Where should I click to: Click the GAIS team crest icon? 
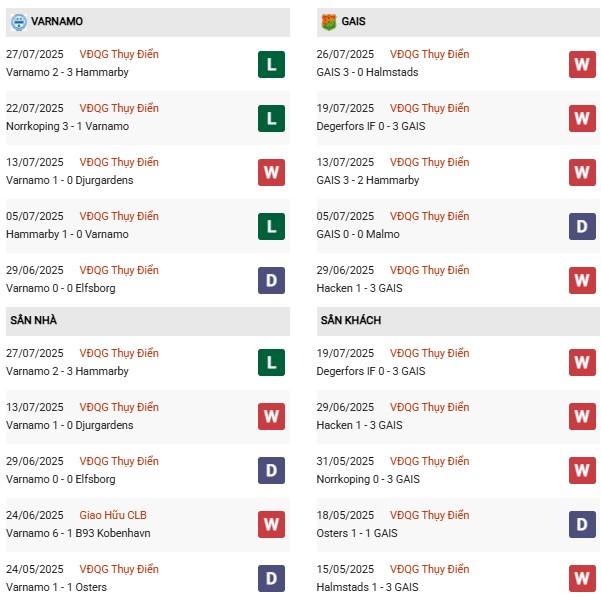tap(328, 21)
